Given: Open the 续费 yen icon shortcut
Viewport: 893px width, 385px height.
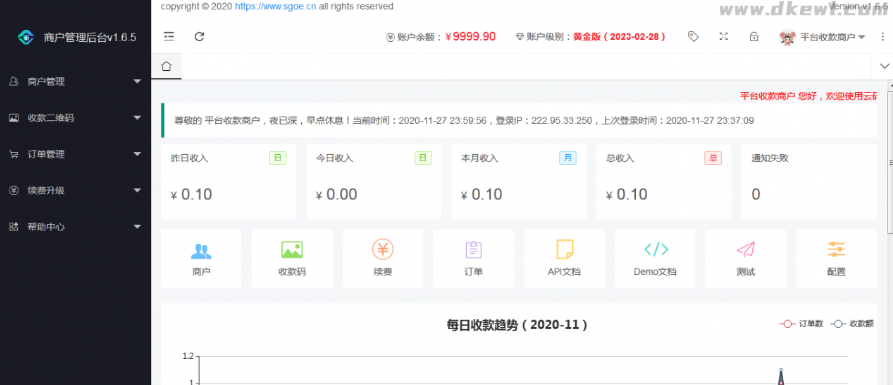Looking at the screenshot, I should pos(383,249).
